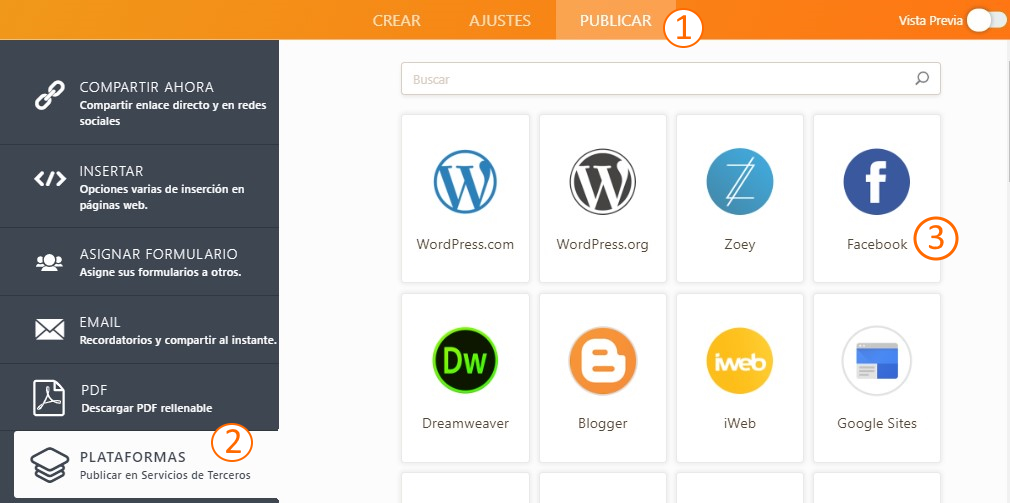
Task: Pick the Google Sites icon
Action: pyautogui.click(x=876, y=361)
